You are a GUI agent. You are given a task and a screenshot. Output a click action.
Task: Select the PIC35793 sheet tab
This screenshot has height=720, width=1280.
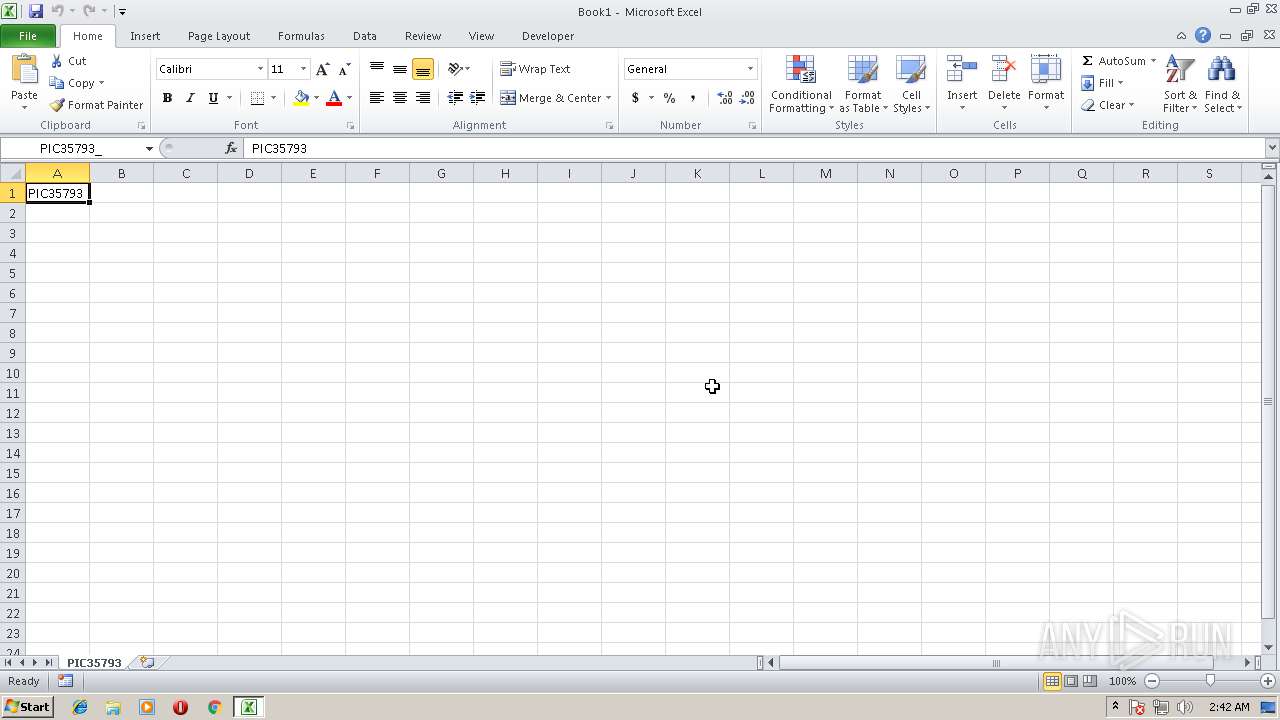(94, 663)
